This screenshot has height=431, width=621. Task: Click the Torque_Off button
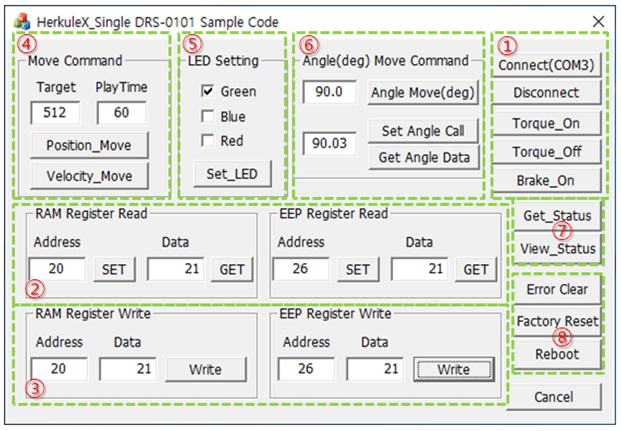point(546,151)
